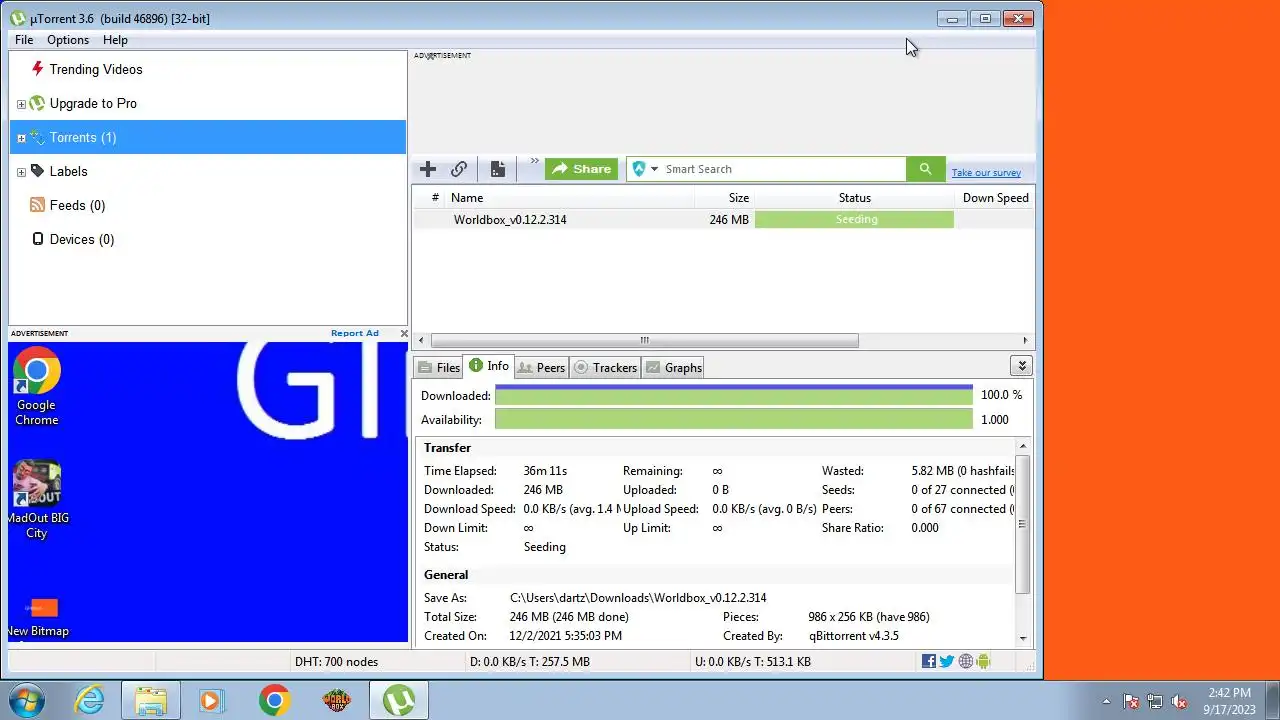The image size is (1280, 720).
Task: Click the Feeds RSS icon
Action: (37, 205)
